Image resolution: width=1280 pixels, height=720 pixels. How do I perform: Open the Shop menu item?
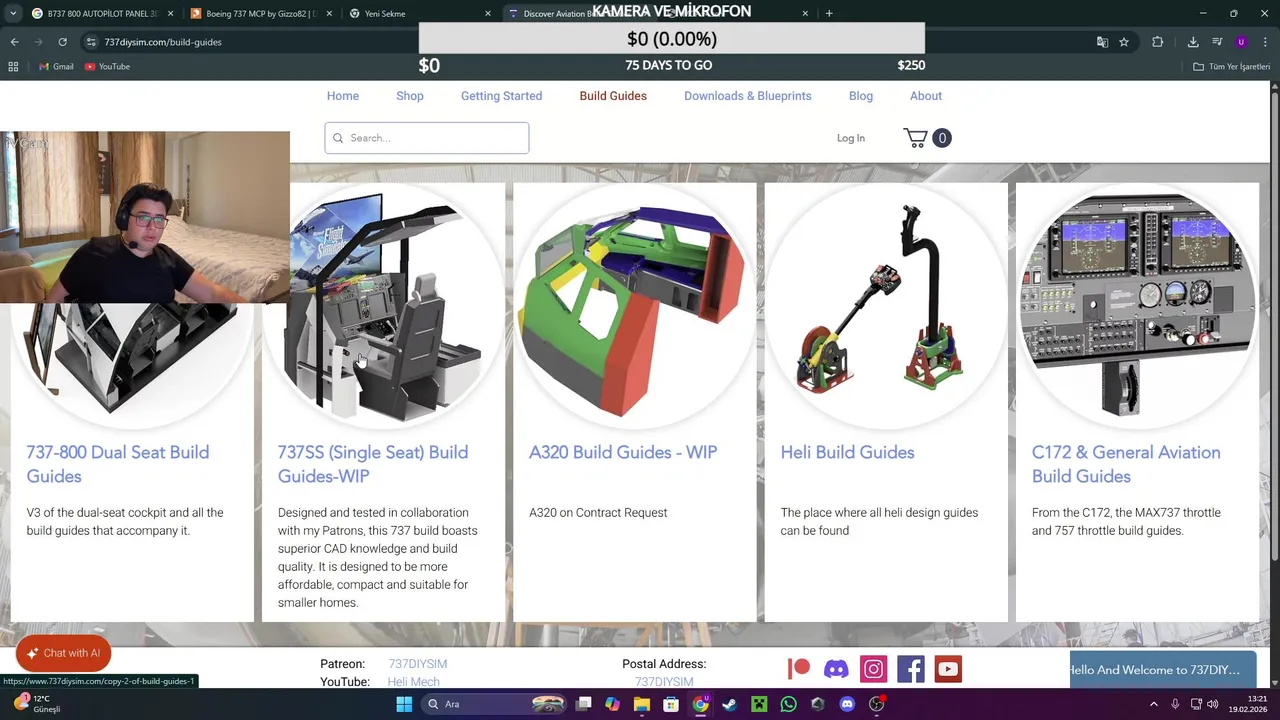point(410,96)
